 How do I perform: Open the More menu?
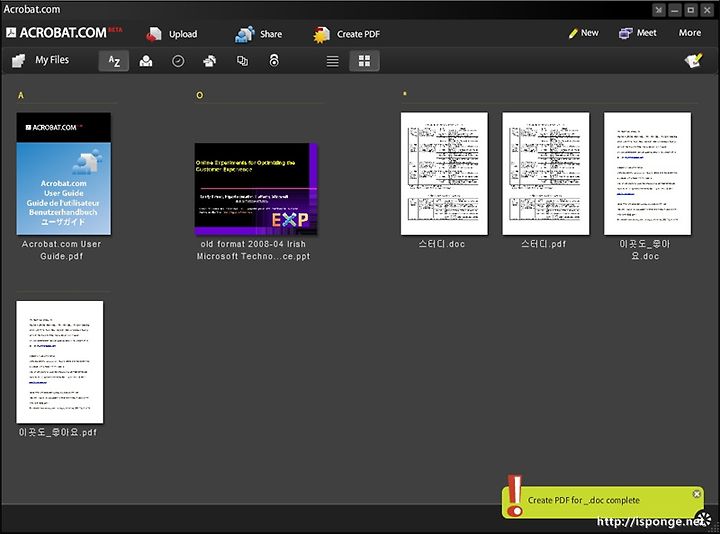(x=690, y=33)
